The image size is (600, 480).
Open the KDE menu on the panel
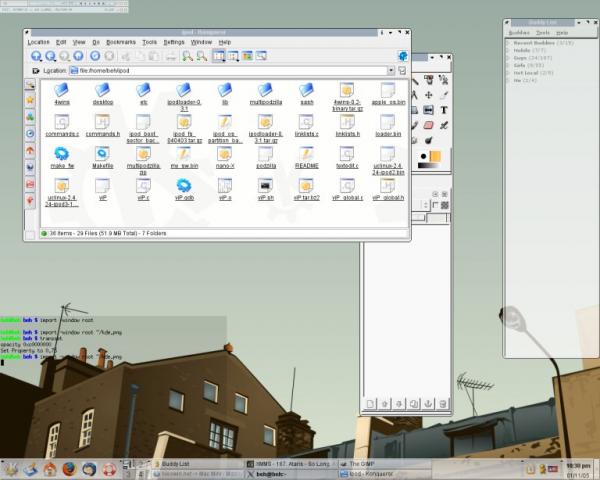[x=10, y=469]
